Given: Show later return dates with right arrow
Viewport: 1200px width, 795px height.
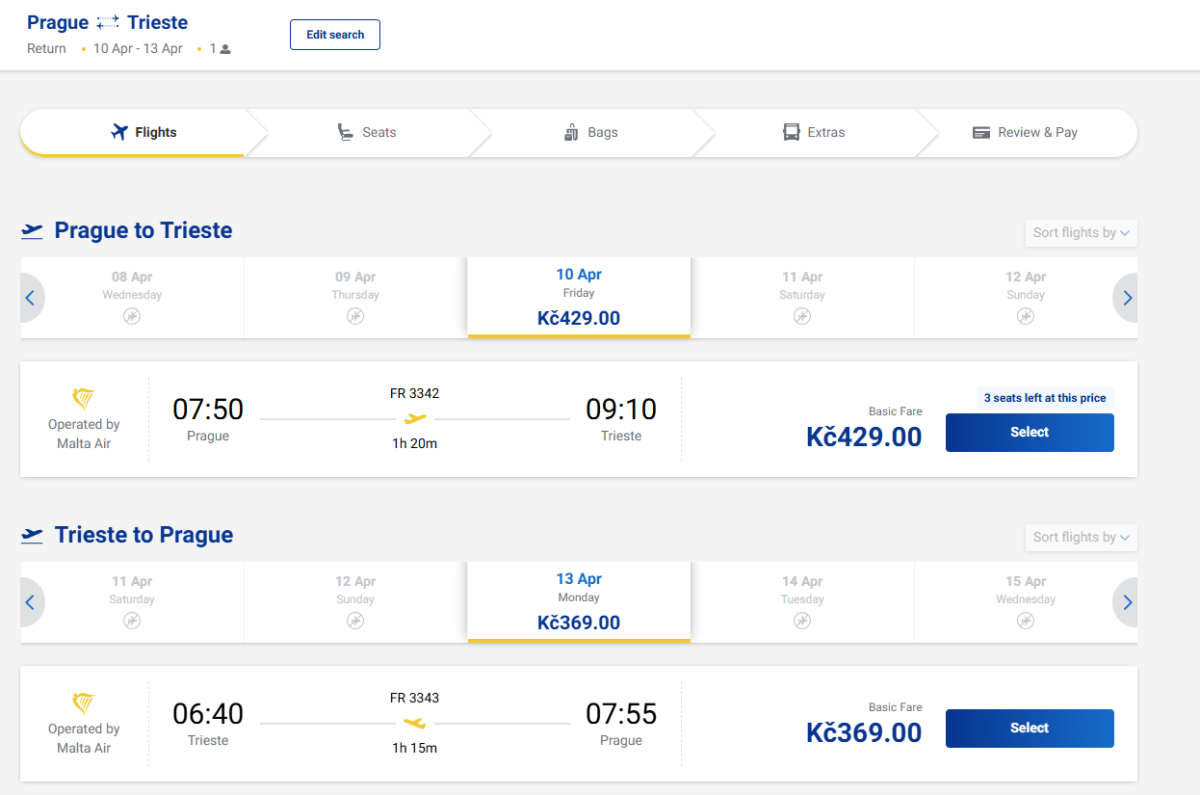Looking at the screenshot, I should pos(1127,602).
